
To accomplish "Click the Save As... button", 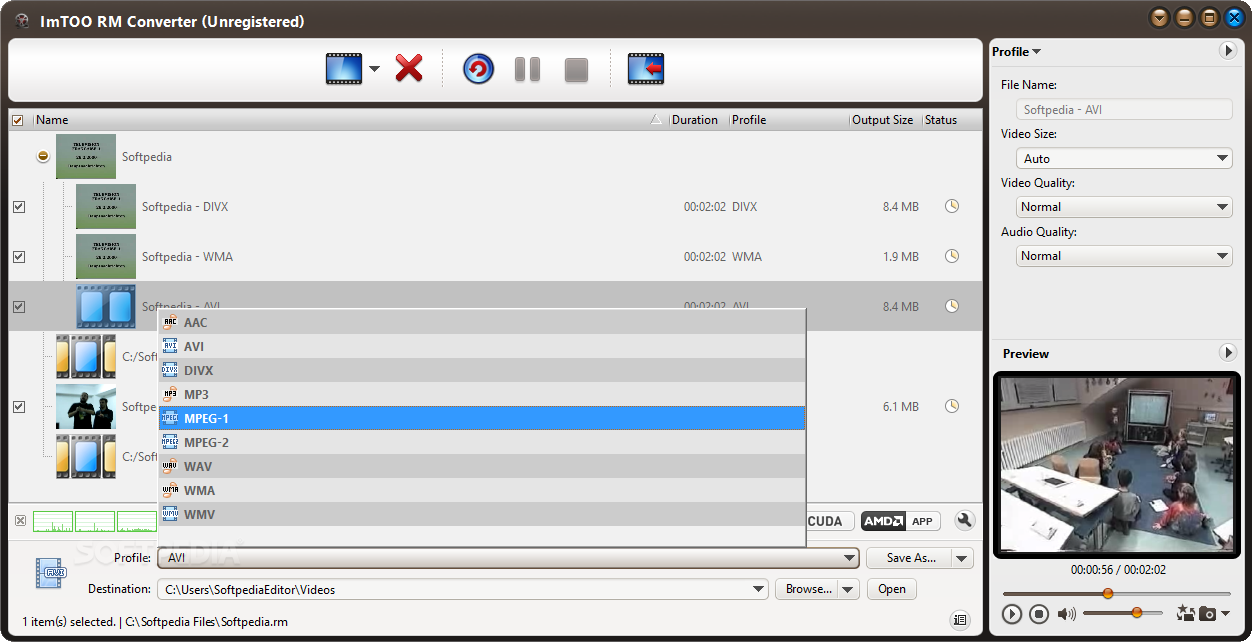I will [x=909, y=558].
